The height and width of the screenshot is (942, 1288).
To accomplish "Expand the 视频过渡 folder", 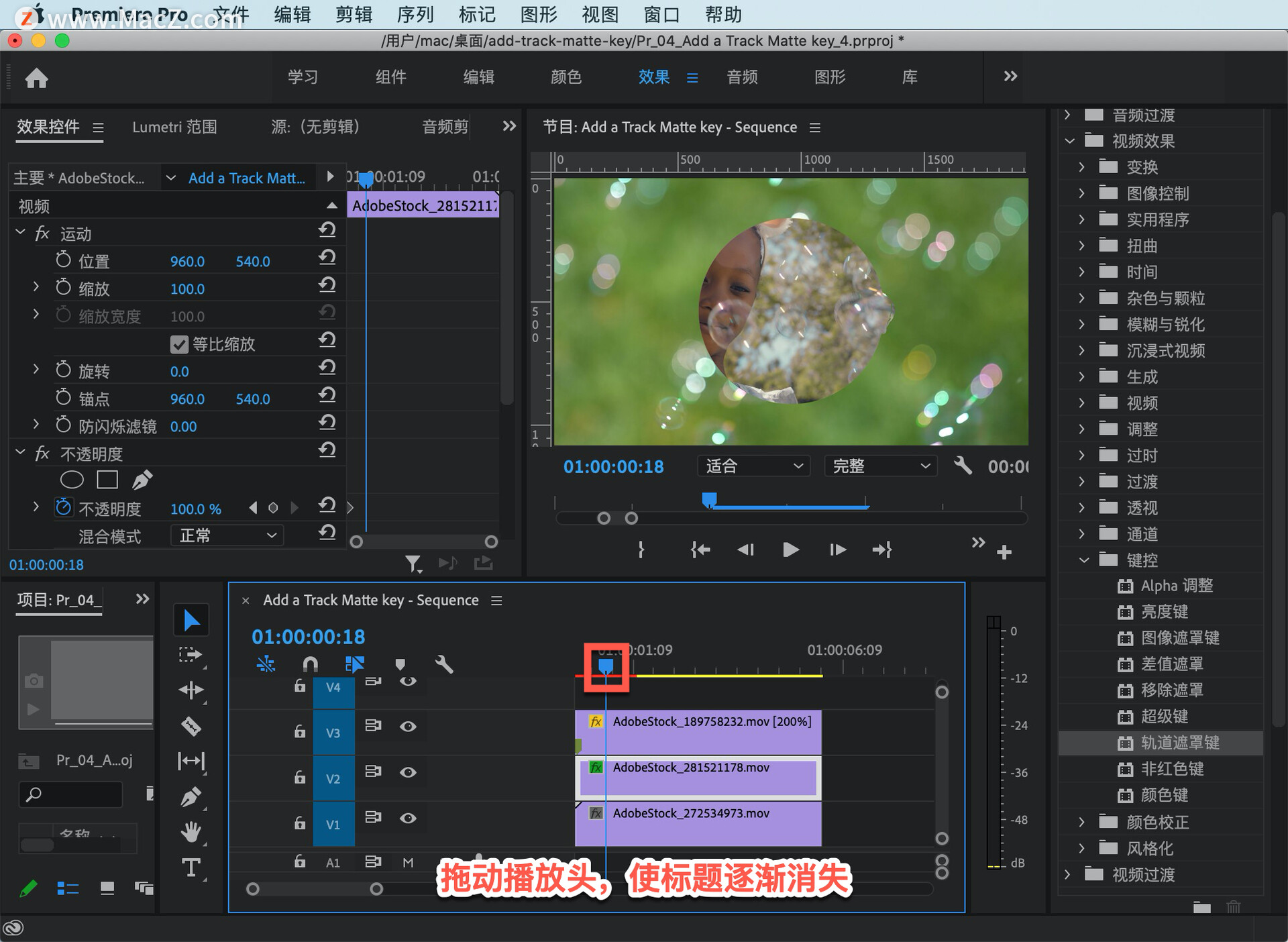I will (1068, 874).
